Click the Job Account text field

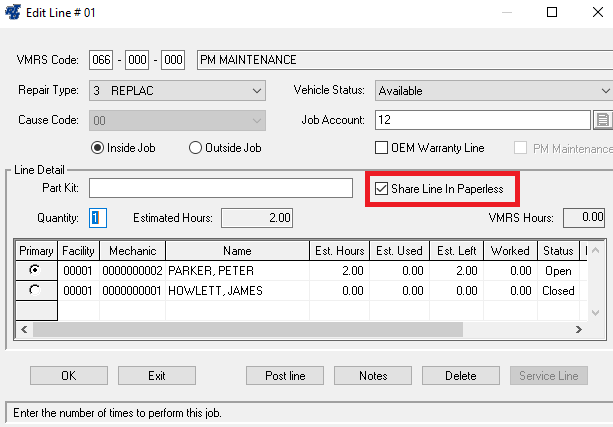482,120
